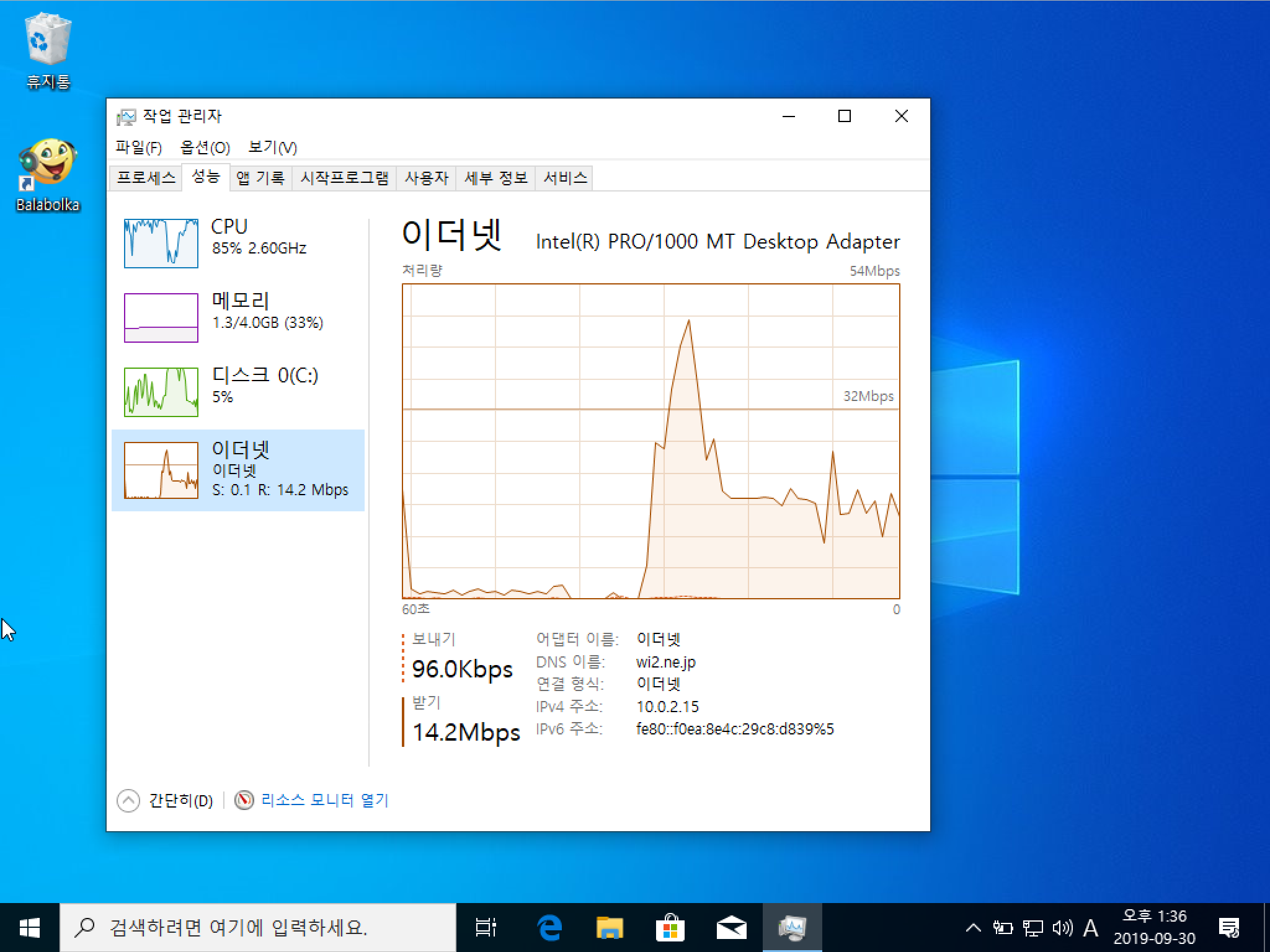Open the Microsoft Store taskbar icon
This screenshot has height=952, width=1270.
670,928
